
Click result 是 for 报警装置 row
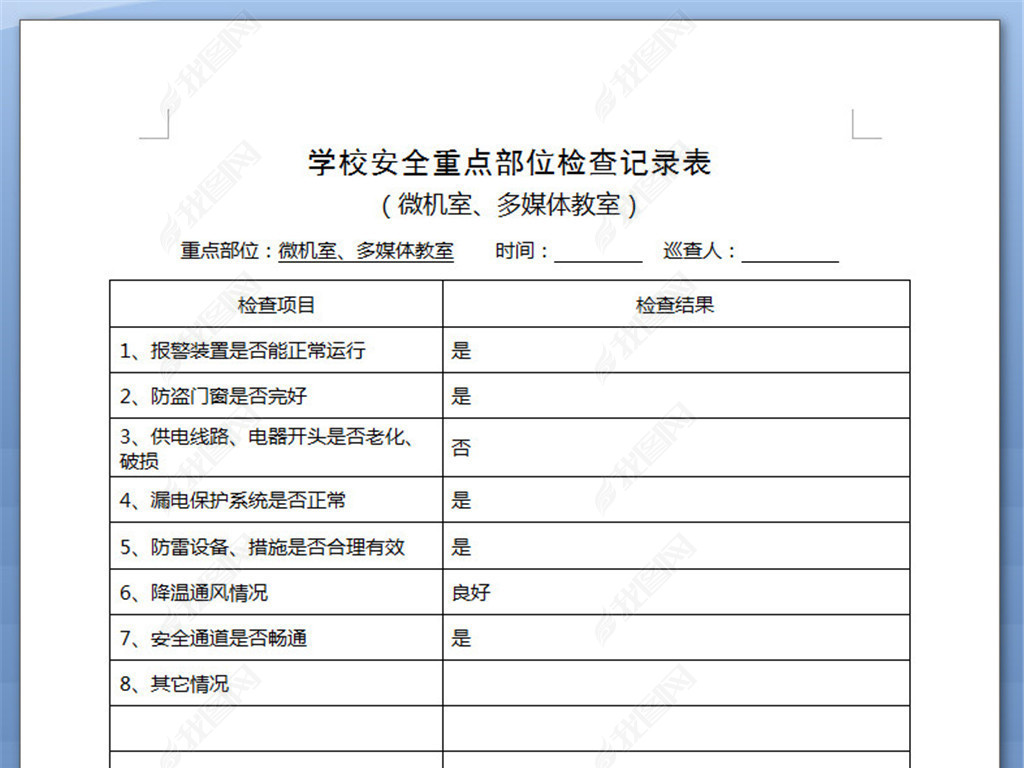point(461,351)
